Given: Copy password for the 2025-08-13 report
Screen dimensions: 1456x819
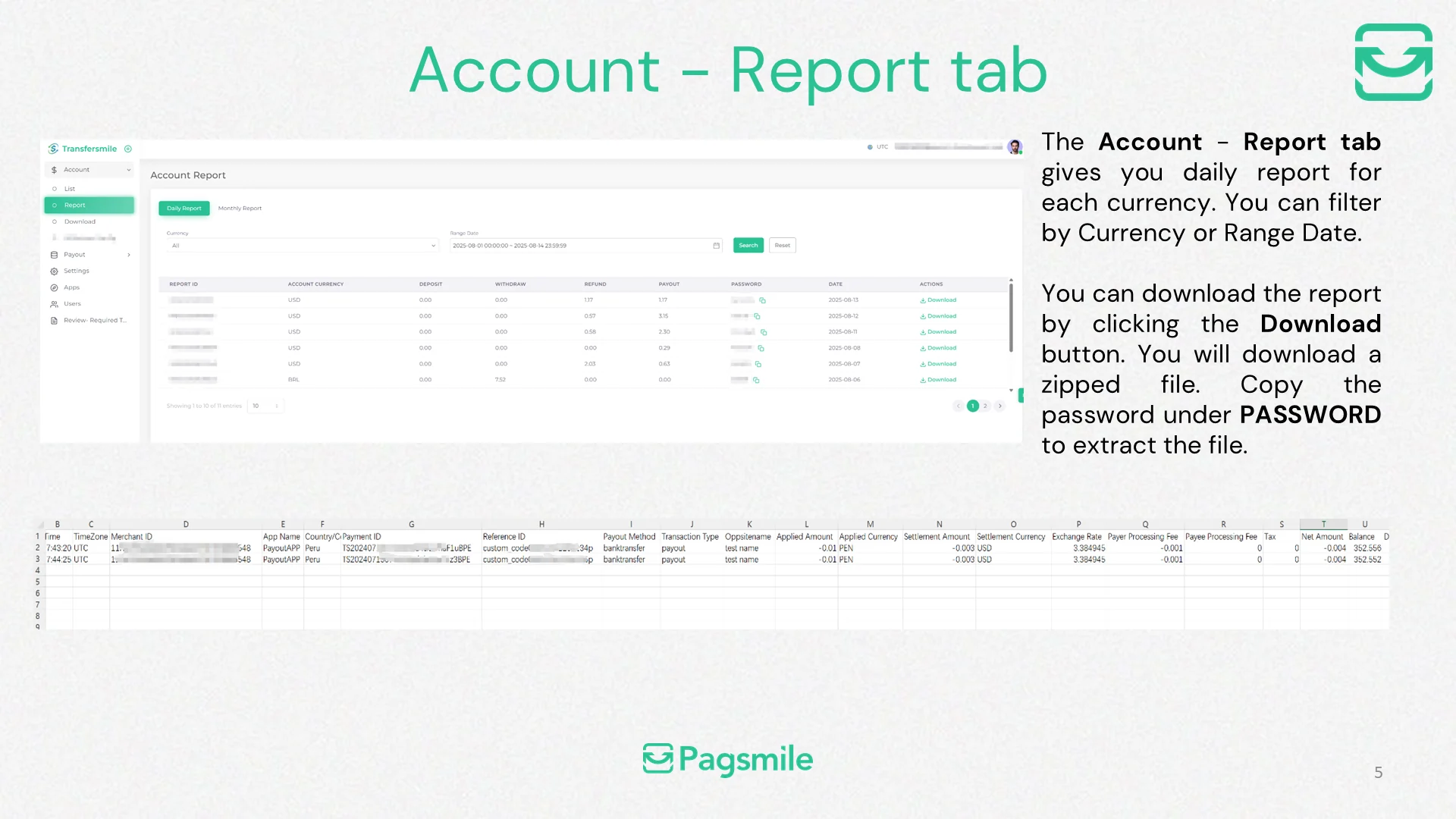Looking at the screenshot, I should [x=762, y=300].
